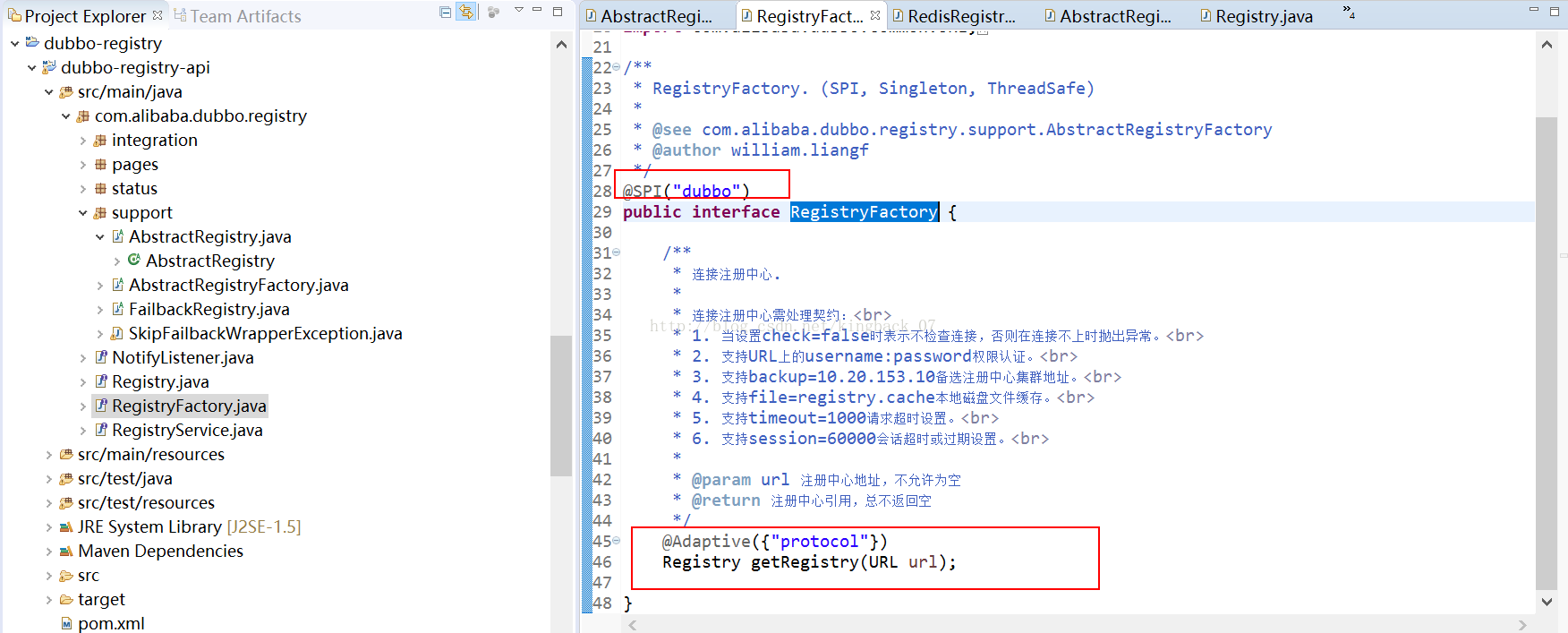Screen dimensions: 1568x633
Task: Expand the integration package
Action: pos(82,141)
